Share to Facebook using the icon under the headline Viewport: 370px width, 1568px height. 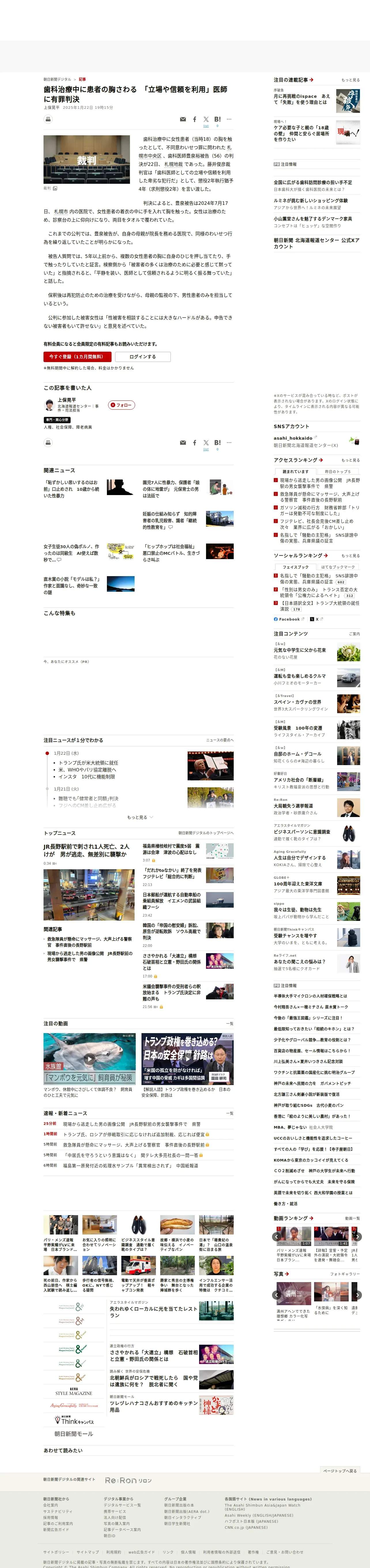click(195, 119)
